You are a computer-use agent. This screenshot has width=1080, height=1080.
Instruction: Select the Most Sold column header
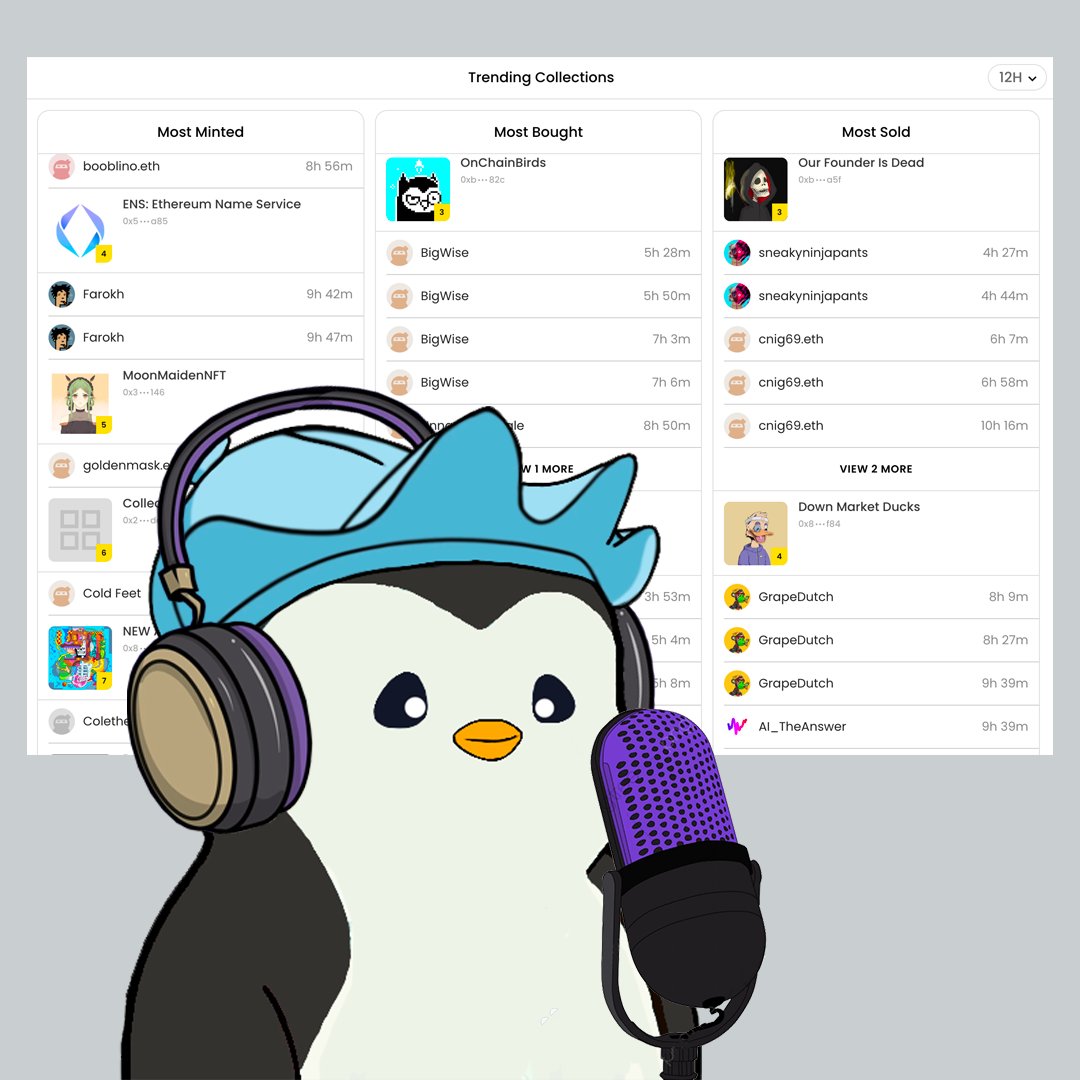[x=875, y=132]
